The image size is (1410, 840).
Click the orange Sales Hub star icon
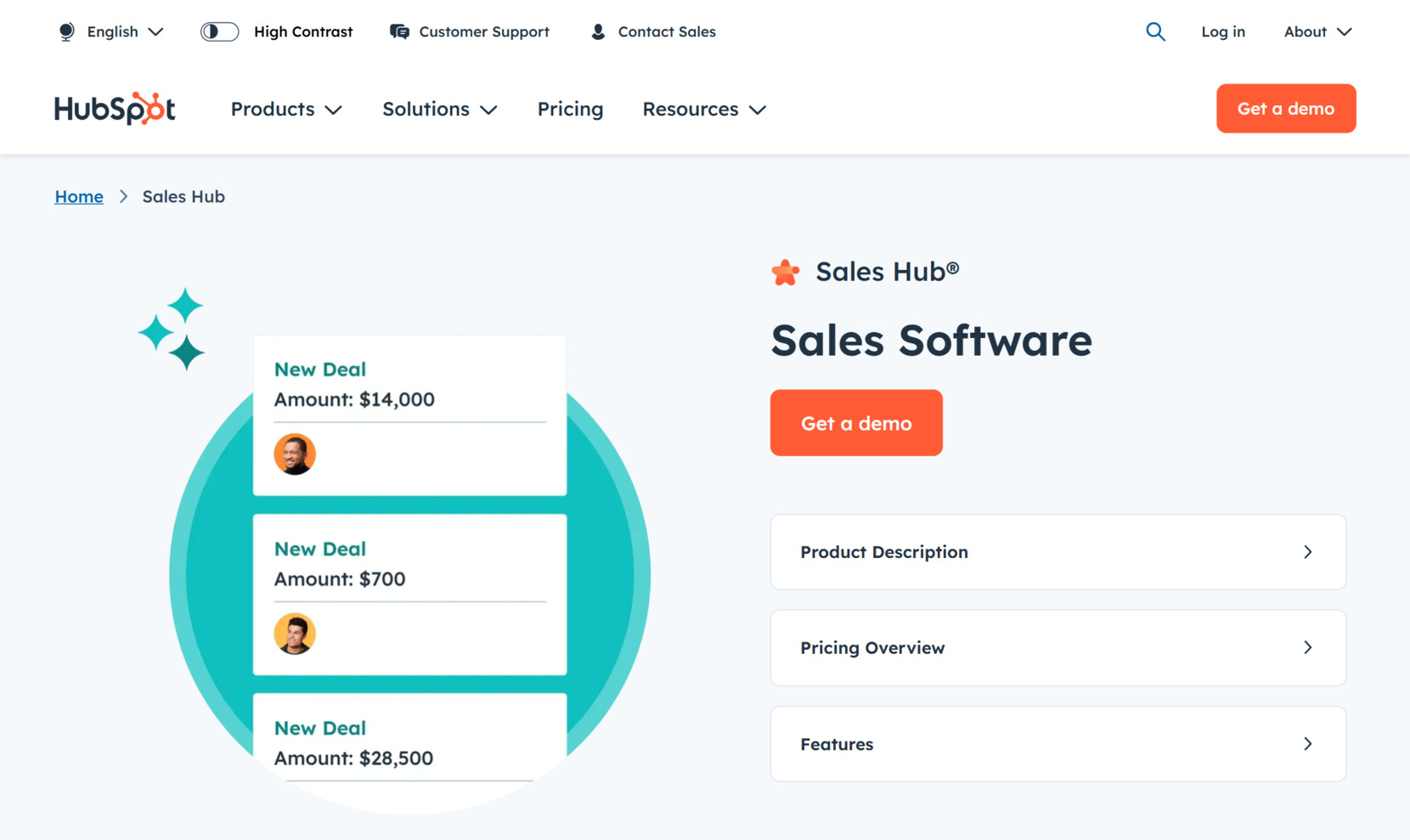click(x=786, y=272)
